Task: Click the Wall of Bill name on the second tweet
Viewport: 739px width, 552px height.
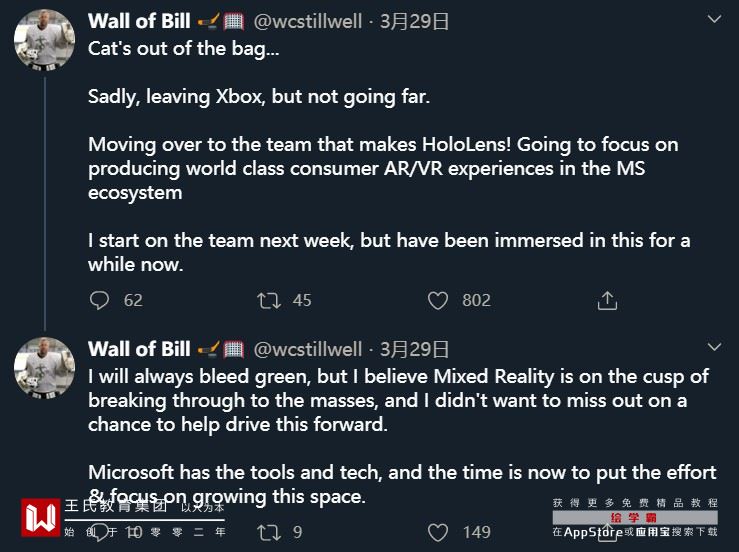Action: (x=139, y=349)
